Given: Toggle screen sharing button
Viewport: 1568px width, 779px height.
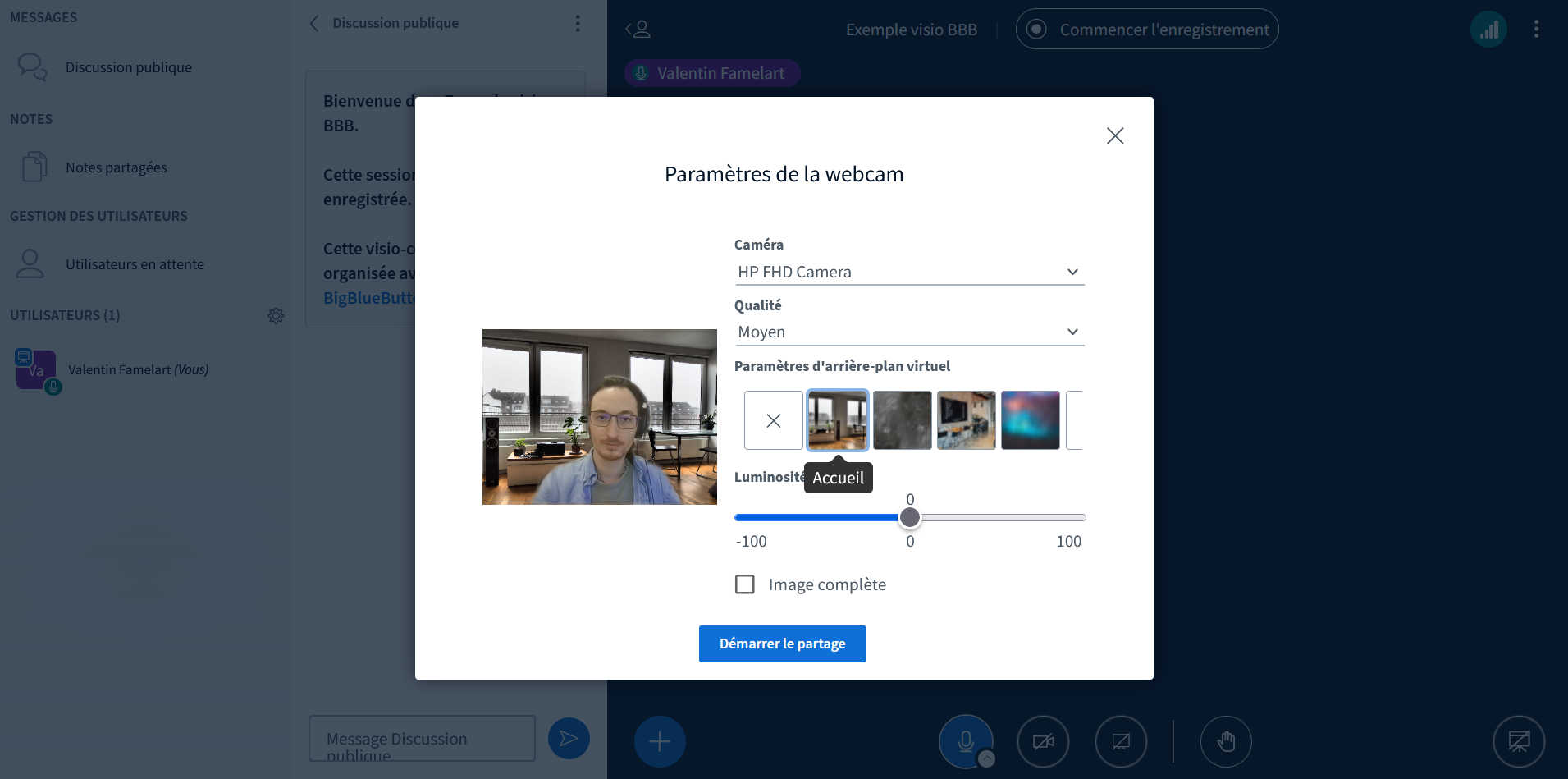Looking at the screenshot, I should click(x=1121, y=741).
